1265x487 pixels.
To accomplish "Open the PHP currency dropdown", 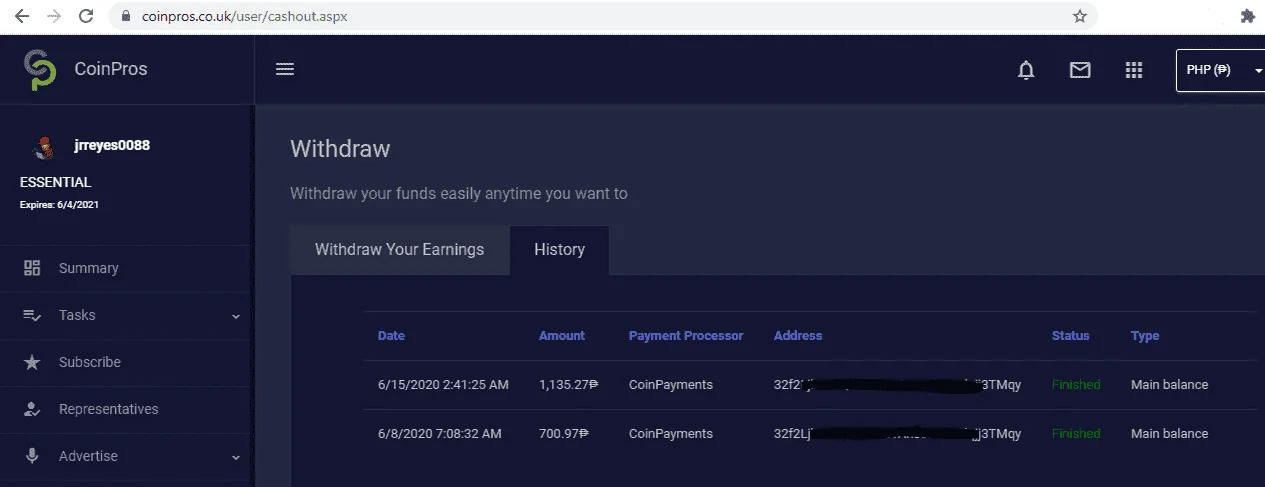I will 1220,70.
